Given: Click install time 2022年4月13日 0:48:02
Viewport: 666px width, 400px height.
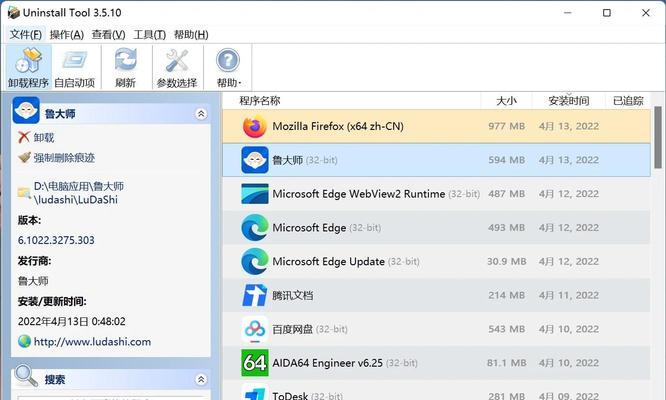Looking at the screenshot, I should click(x=71, y=321).
